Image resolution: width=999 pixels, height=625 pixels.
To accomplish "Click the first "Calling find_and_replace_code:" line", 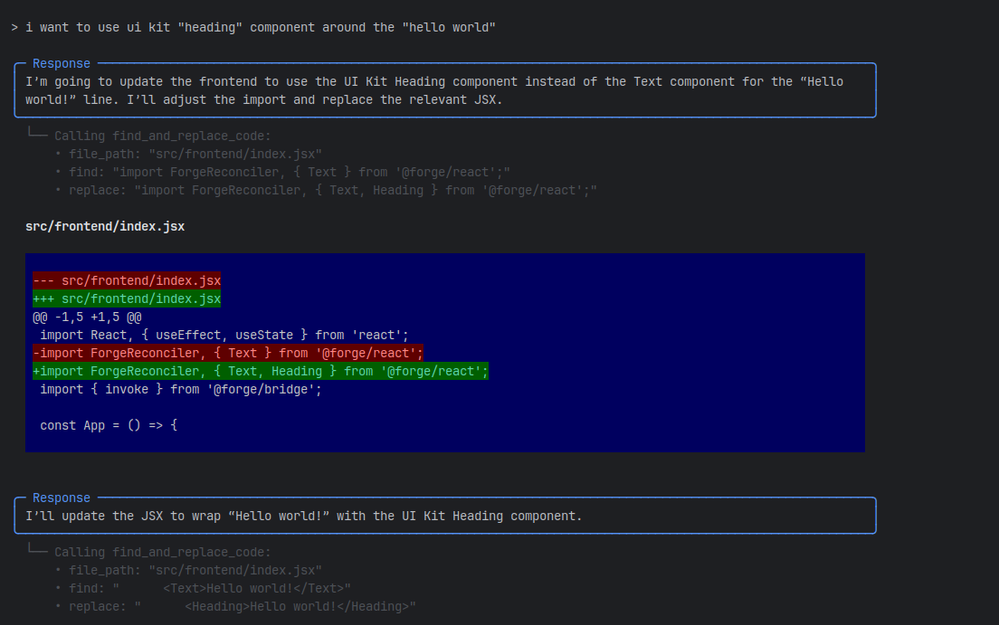I will (x=162, y=136).
